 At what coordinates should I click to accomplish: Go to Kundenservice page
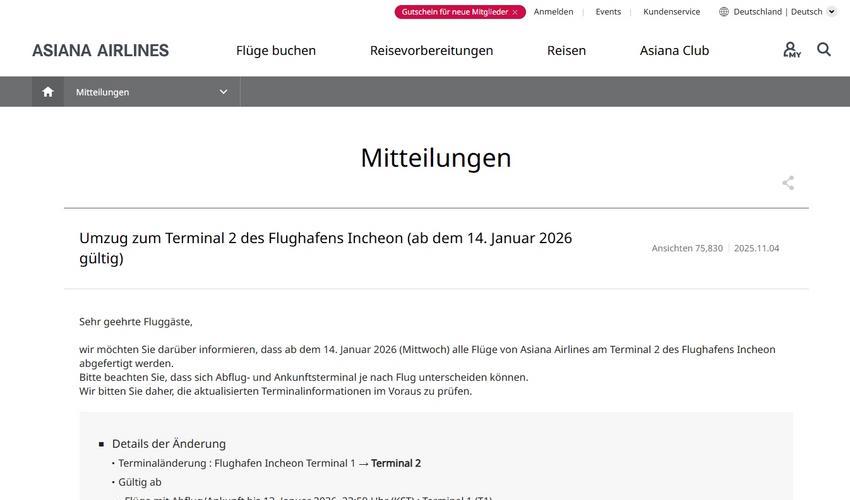671,12
